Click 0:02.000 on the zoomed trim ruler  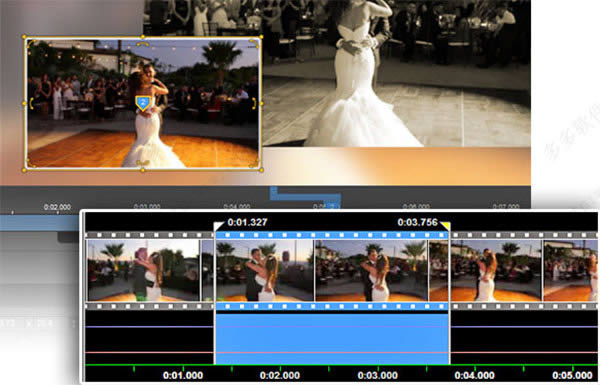click(280, 375)
